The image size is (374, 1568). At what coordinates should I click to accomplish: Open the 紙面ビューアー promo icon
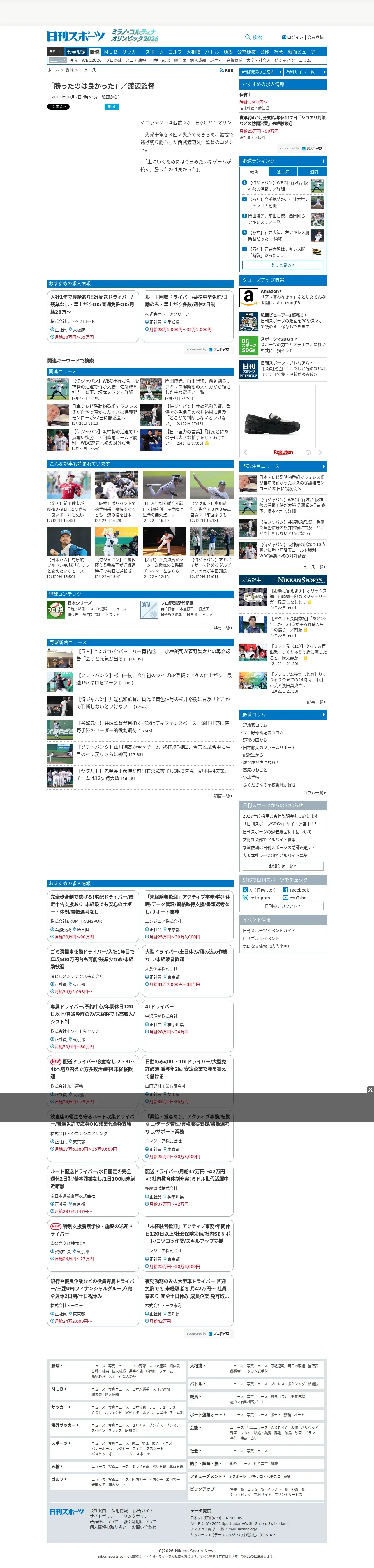[x=248, y=322]
